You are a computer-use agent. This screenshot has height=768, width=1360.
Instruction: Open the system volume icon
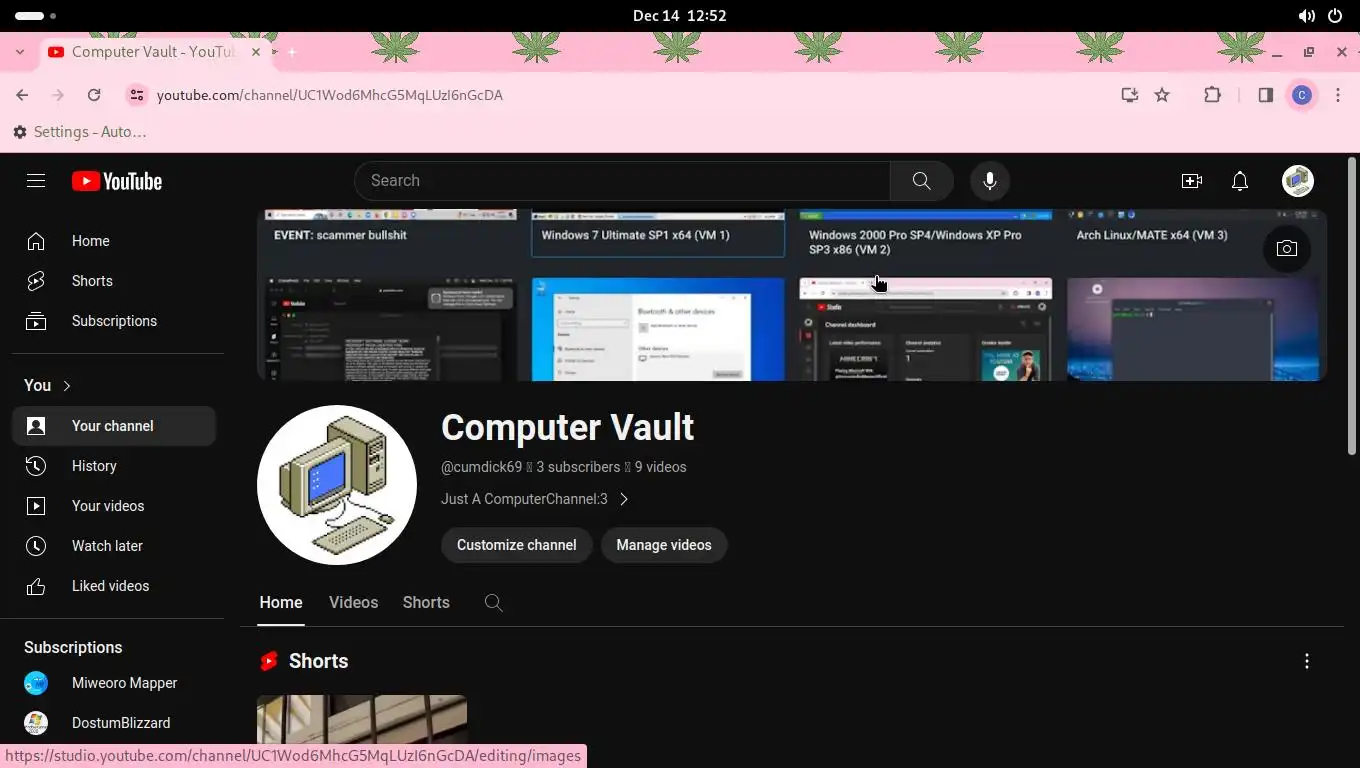(x=1306, y=16)
